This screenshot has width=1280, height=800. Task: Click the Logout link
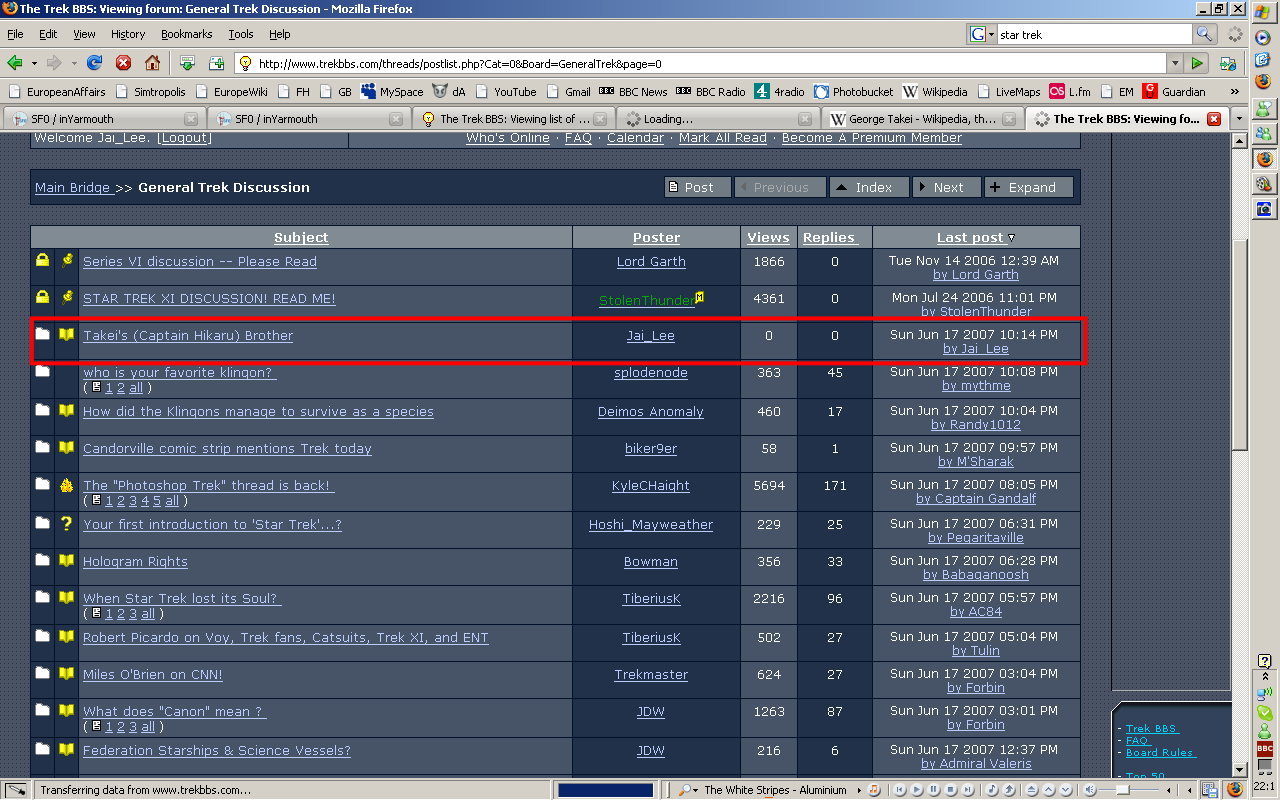tap(185, 138)
